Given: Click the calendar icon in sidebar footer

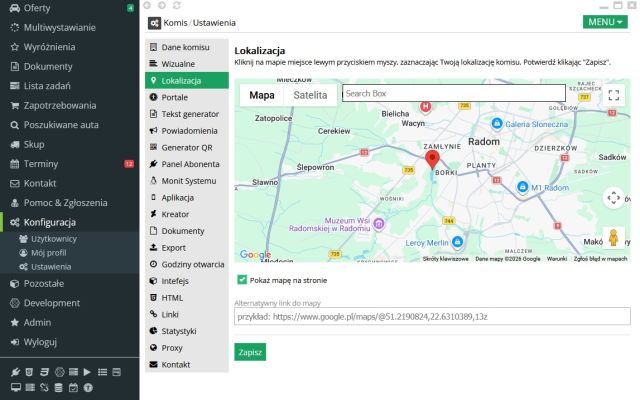Looking at the screenshot, I should pos(73,387).
